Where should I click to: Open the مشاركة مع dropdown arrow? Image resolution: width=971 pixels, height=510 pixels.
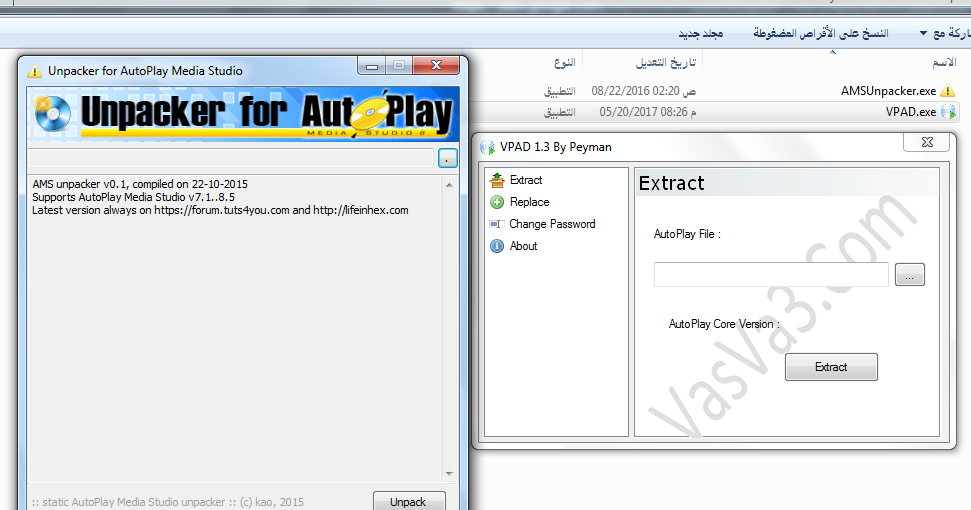click(x=923, y=33)
